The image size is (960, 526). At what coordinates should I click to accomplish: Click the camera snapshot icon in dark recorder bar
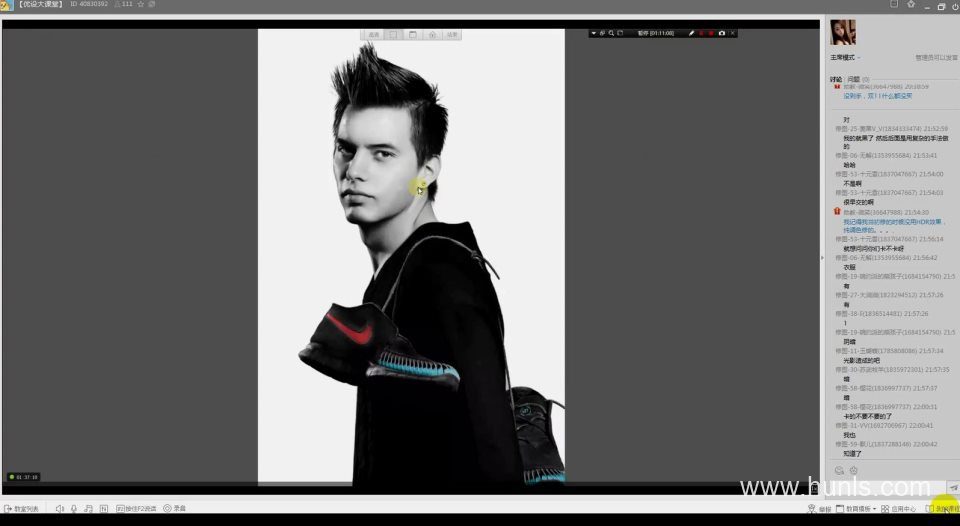722,33
